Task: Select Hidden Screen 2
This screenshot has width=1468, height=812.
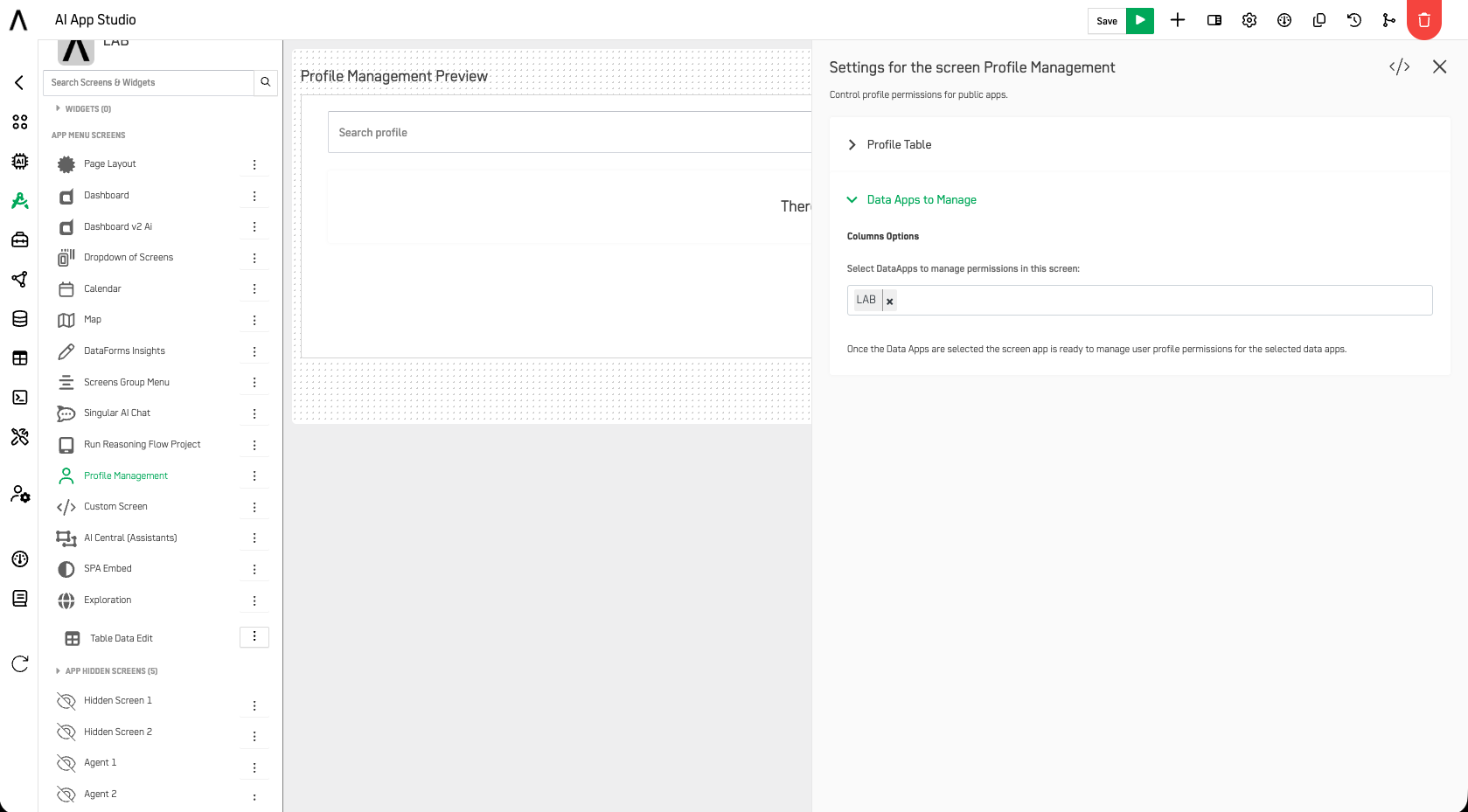Action: click(x=118, y=732)
